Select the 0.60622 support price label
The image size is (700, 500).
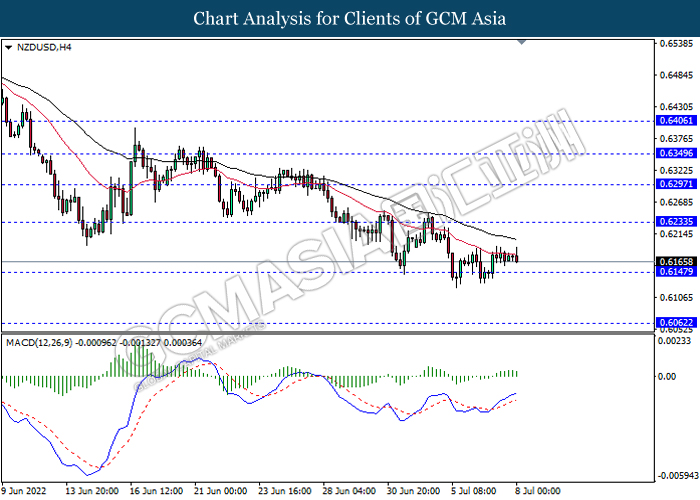click(x=676, y=322)
